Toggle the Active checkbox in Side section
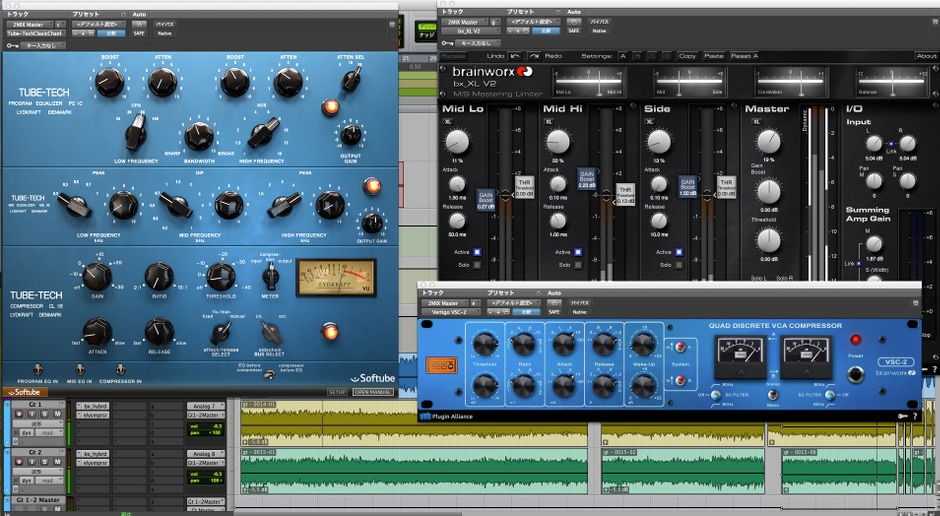 coord(679,252)
